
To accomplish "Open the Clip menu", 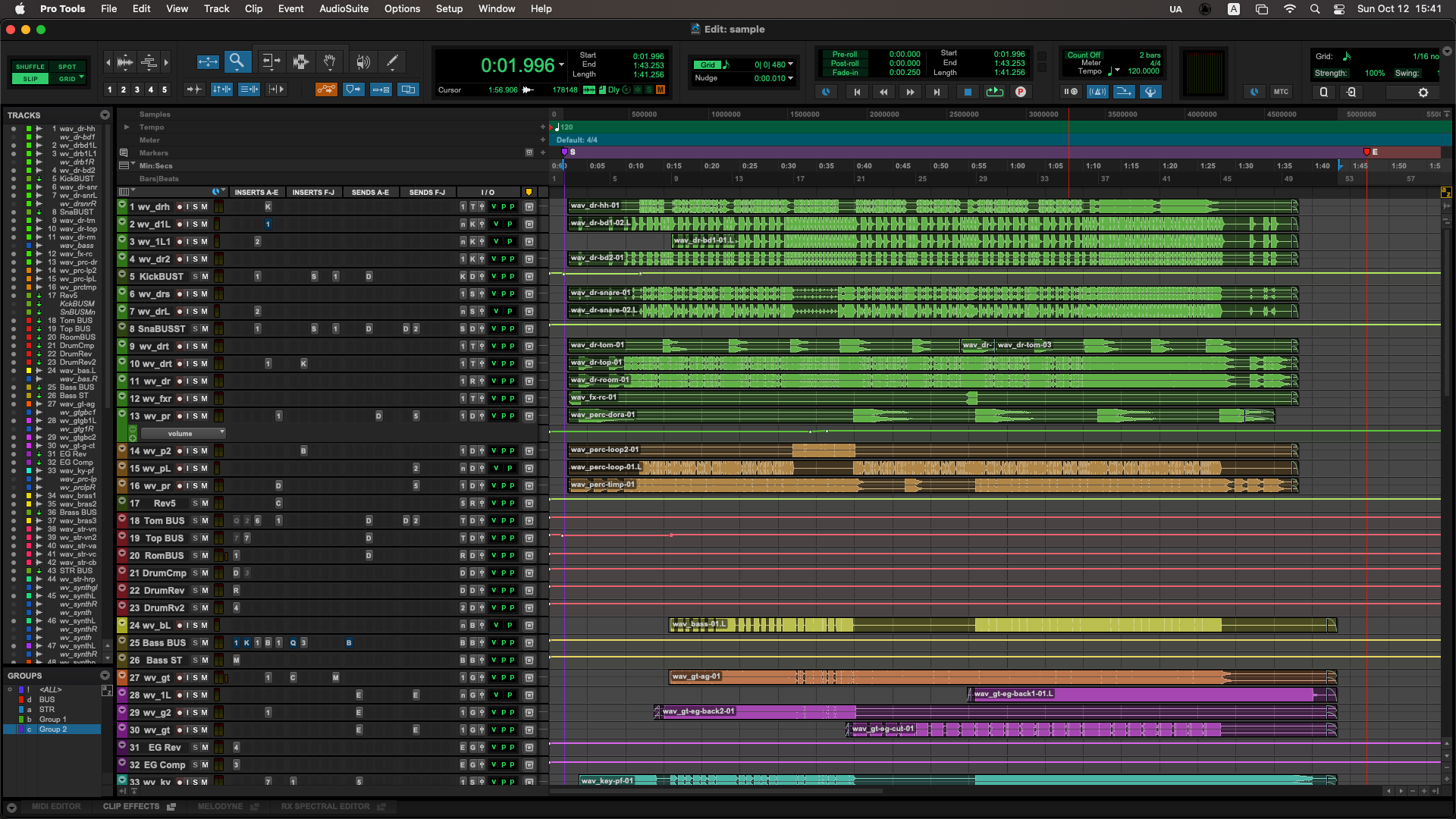I will [253, 9].
